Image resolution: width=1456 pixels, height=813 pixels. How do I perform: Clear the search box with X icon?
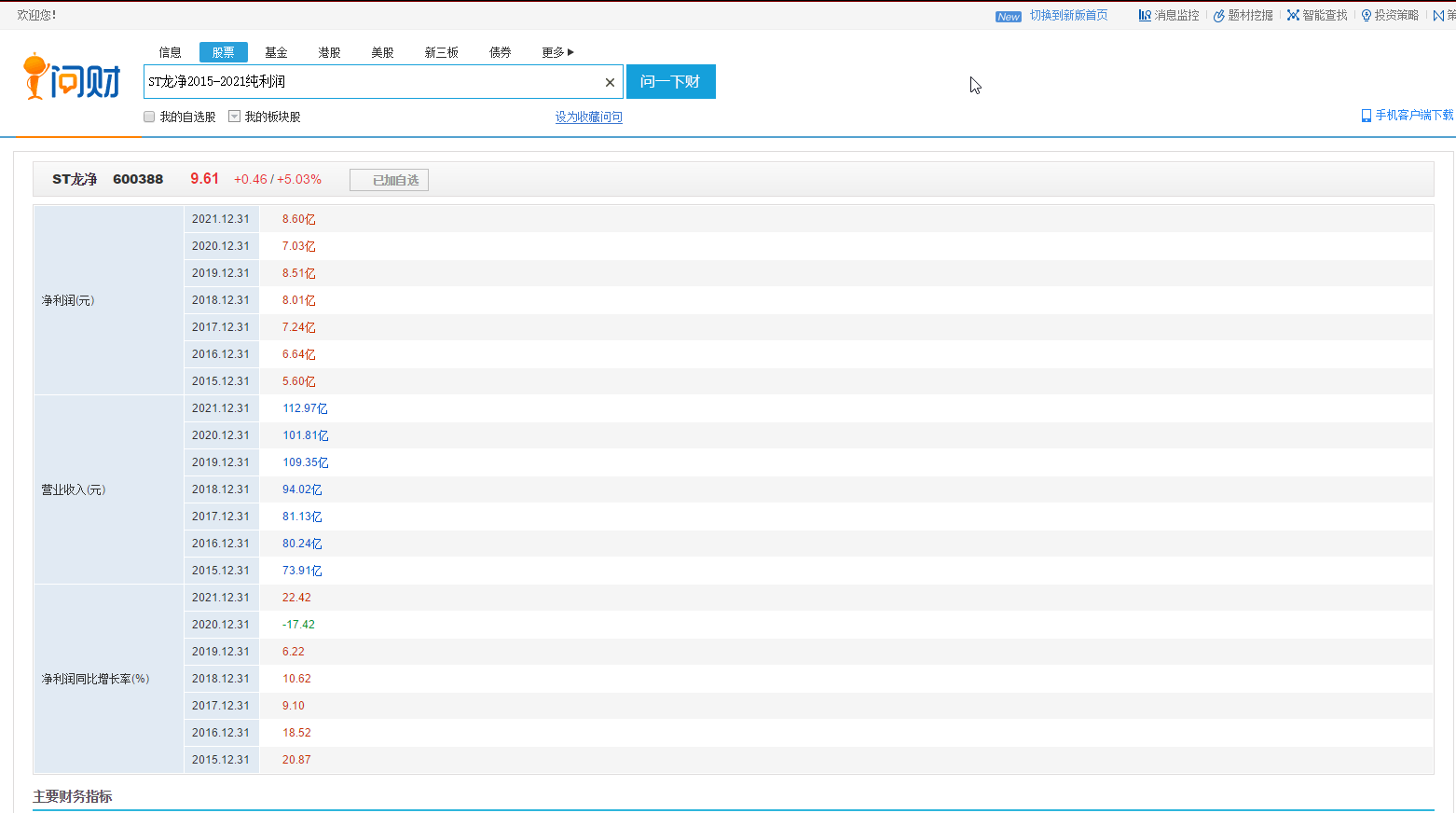(610, 82)
